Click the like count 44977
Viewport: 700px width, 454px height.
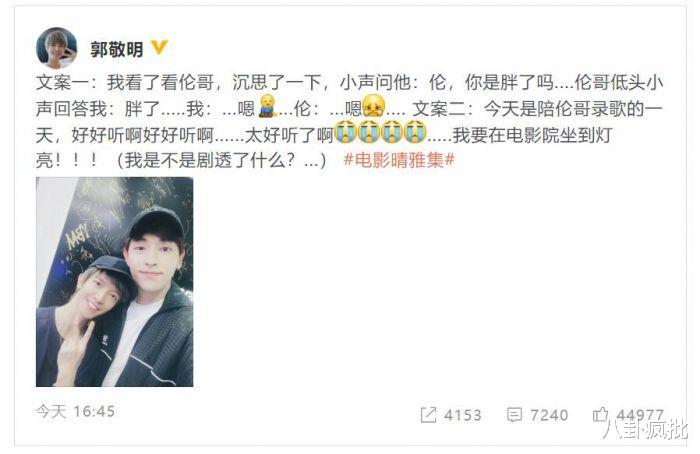point(640,415)
